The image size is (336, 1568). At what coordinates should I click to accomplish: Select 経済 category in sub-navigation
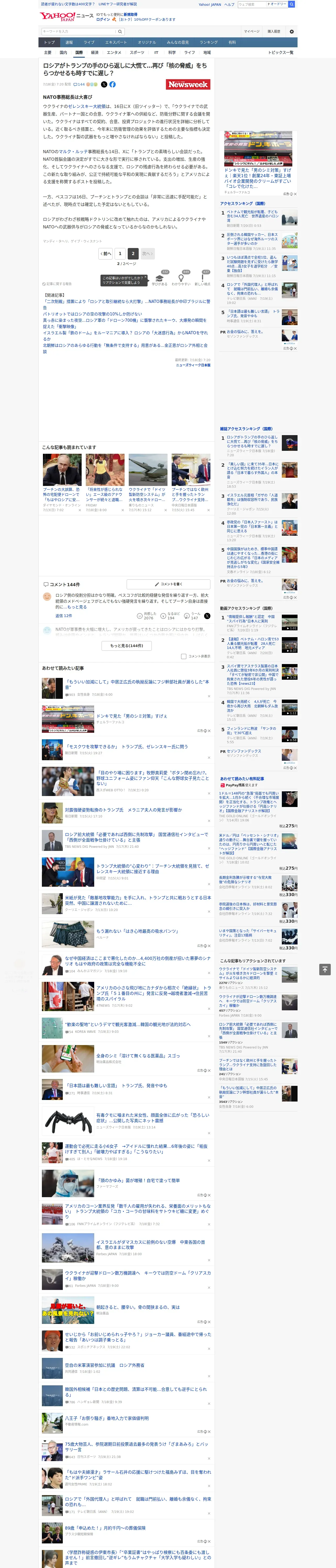[94, 52]
